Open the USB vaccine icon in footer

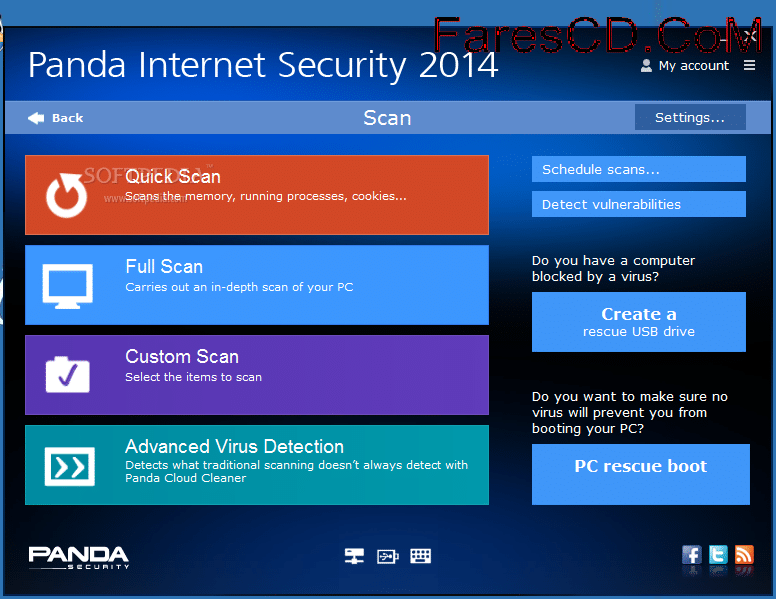388,556
